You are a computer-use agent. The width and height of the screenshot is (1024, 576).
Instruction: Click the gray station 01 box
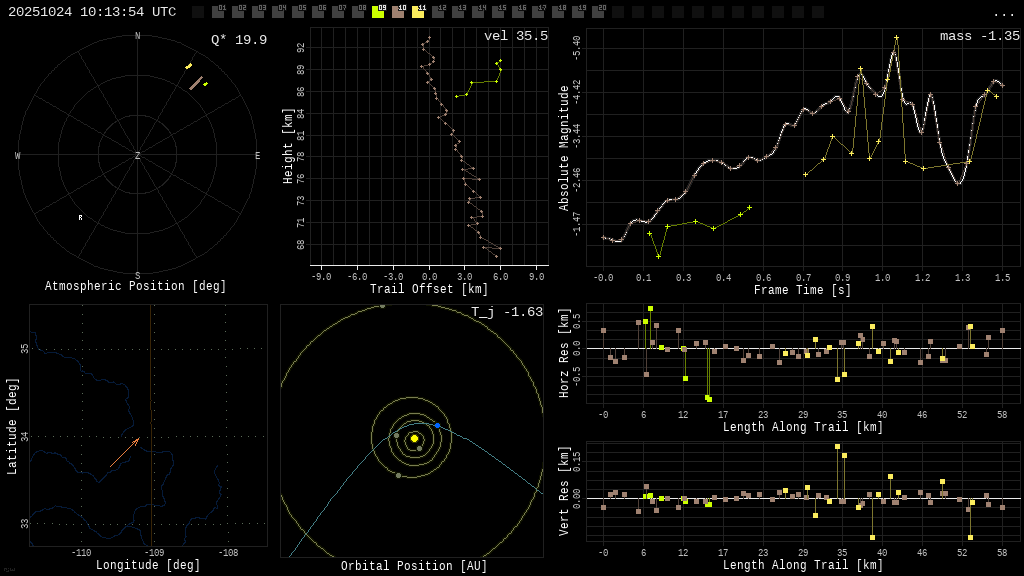218,12
